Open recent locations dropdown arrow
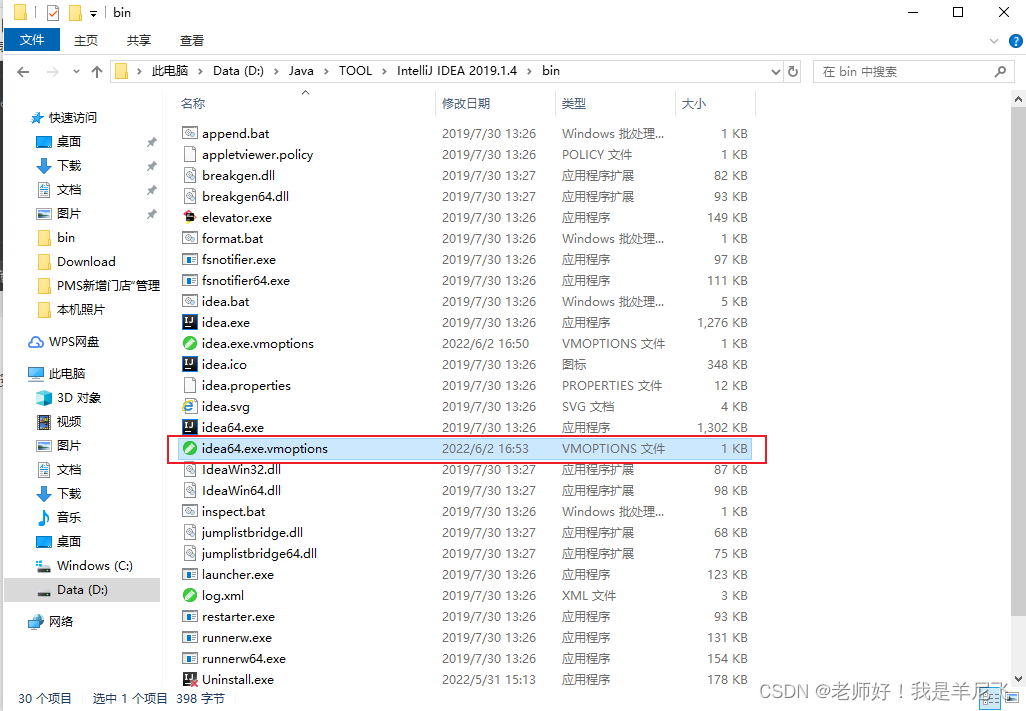This screenshot has height=711, width=1026. click(76, 71)
